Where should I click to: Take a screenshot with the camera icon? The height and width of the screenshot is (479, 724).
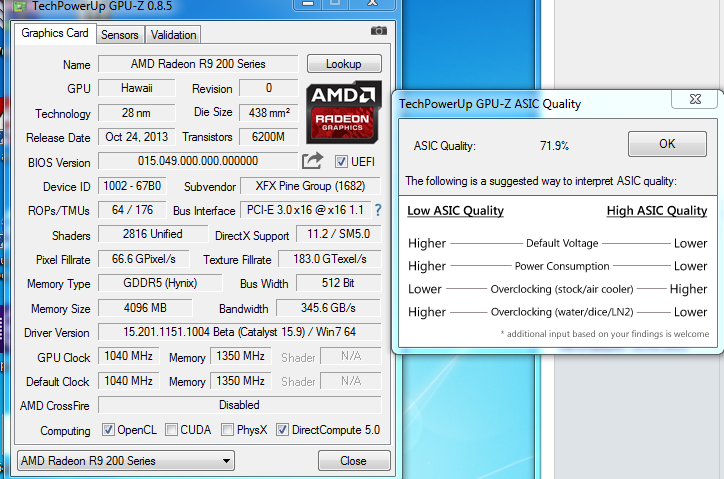pos(379,30)
